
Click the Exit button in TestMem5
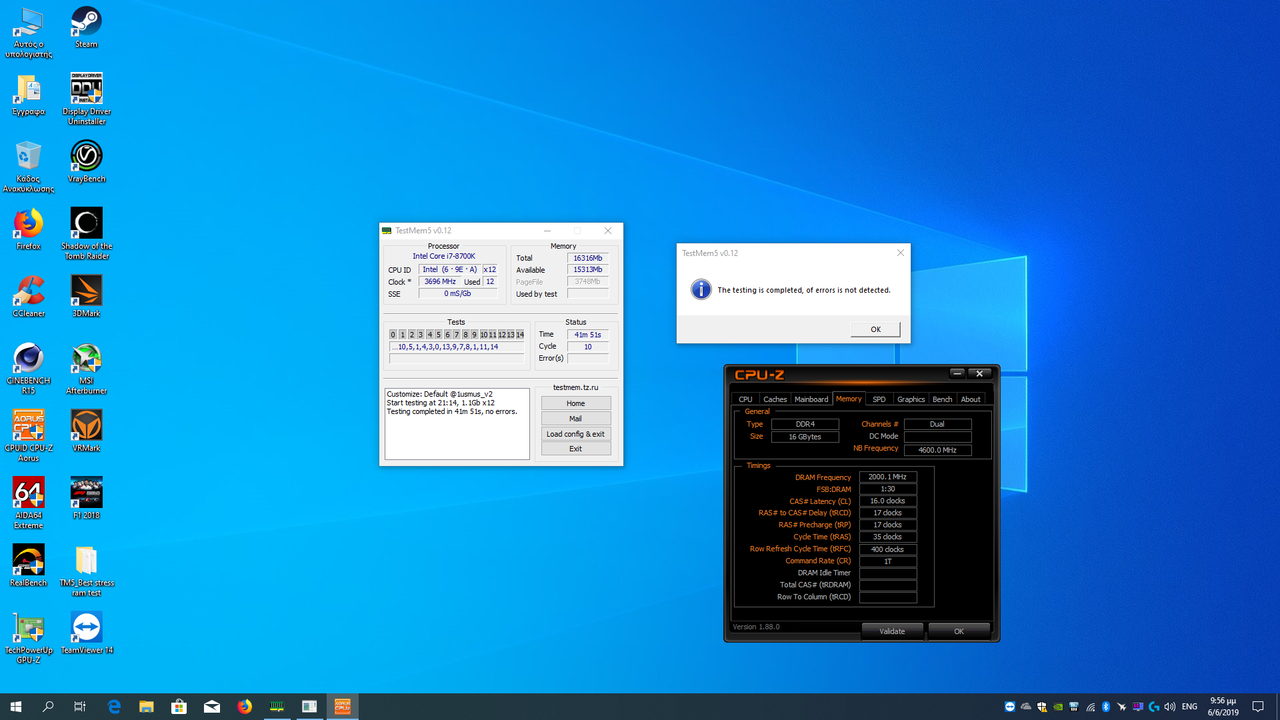[576, 448]
